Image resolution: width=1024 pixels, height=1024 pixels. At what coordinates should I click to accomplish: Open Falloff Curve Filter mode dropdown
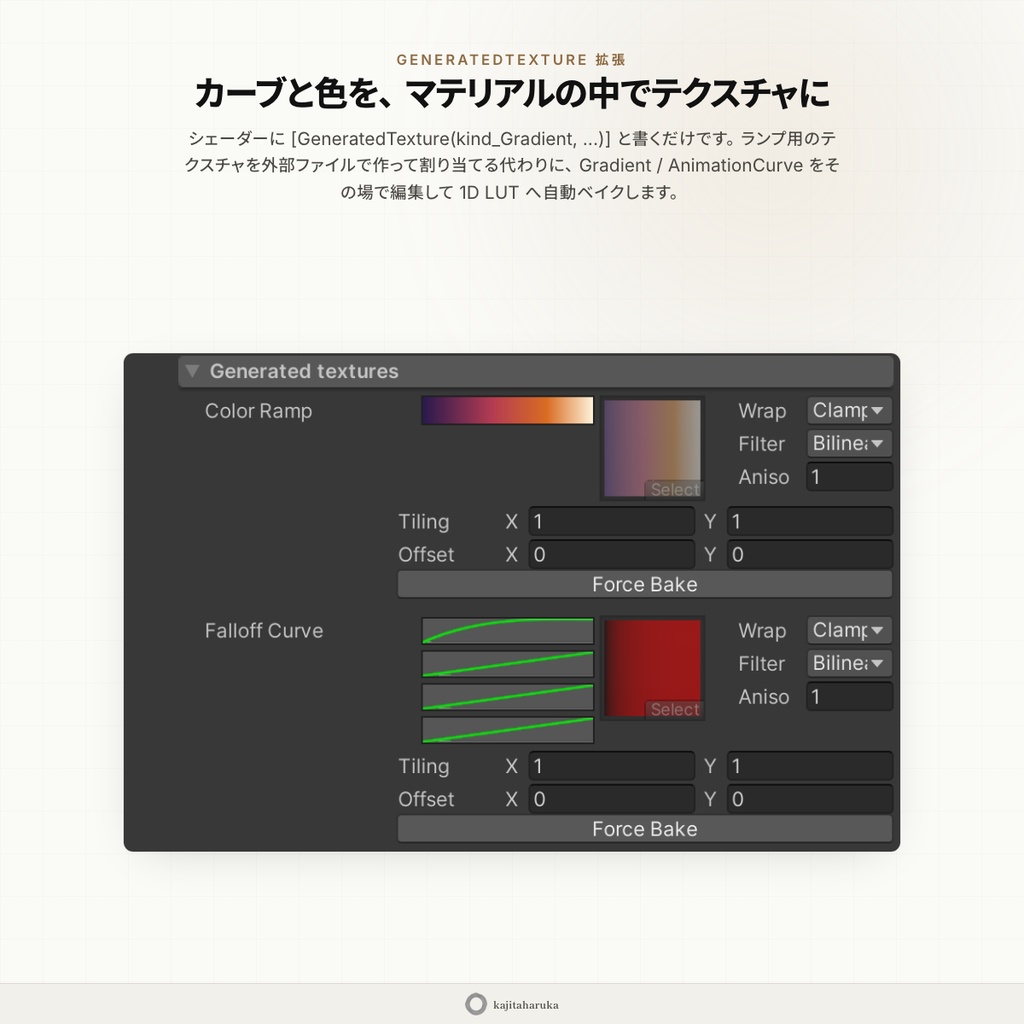tap(849, 663)
